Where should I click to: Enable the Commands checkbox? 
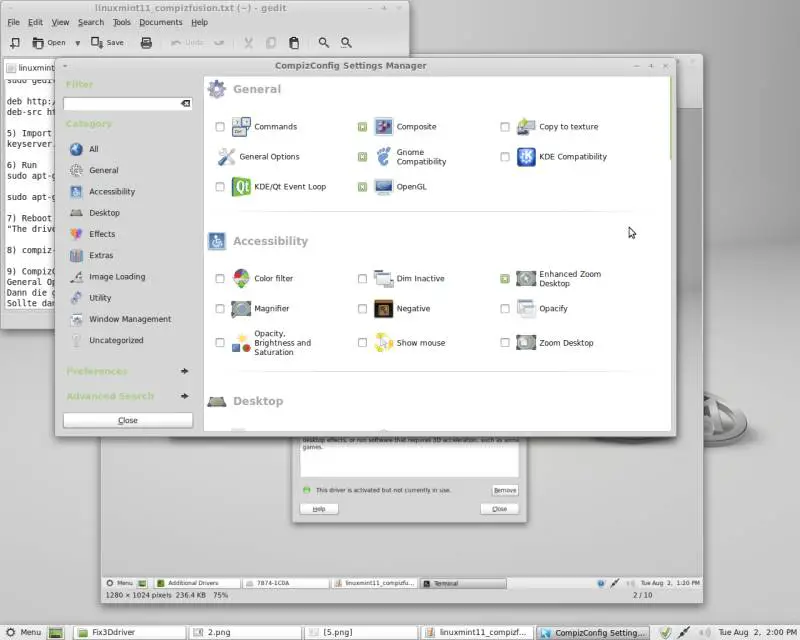pos(220,127)
